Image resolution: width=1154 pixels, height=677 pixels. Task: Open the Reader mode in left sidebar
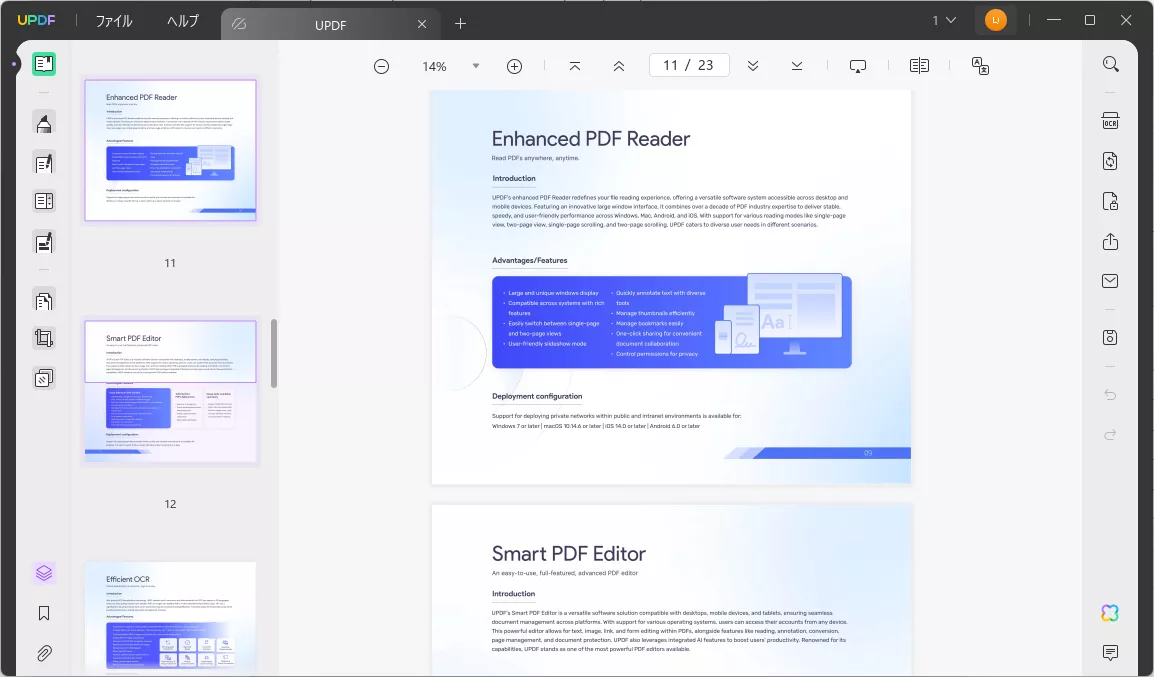click(x=44, y=64)
